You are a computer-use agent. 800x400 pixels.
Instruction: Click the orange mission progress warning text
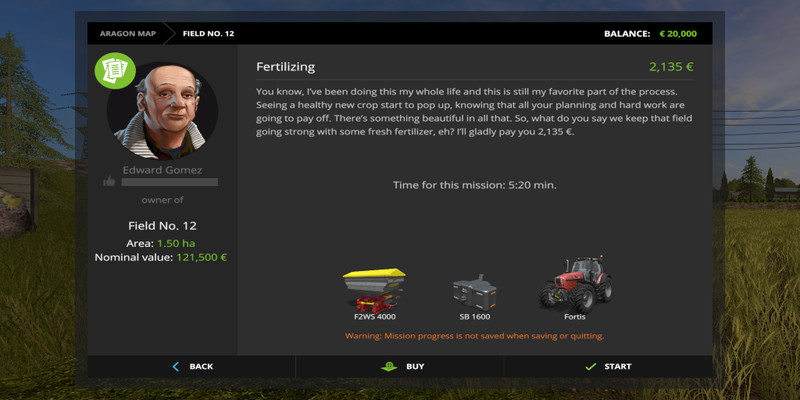(x=474, y=336)
